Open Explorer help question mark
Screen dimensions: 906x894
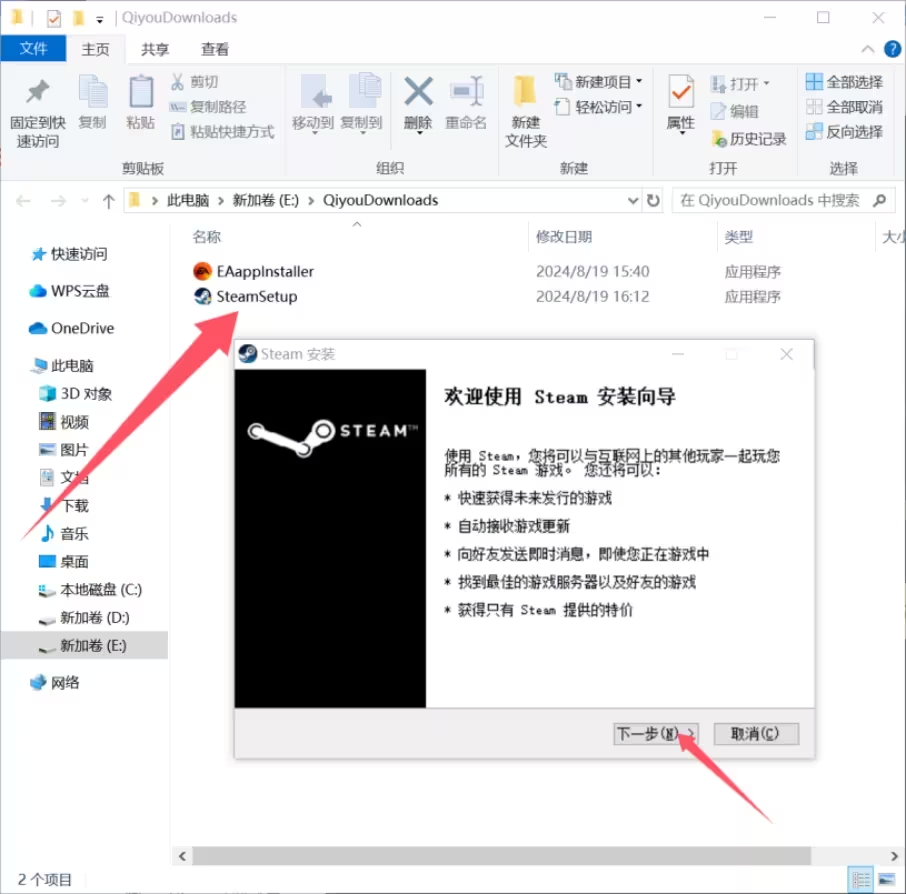[x=892, y=49]
